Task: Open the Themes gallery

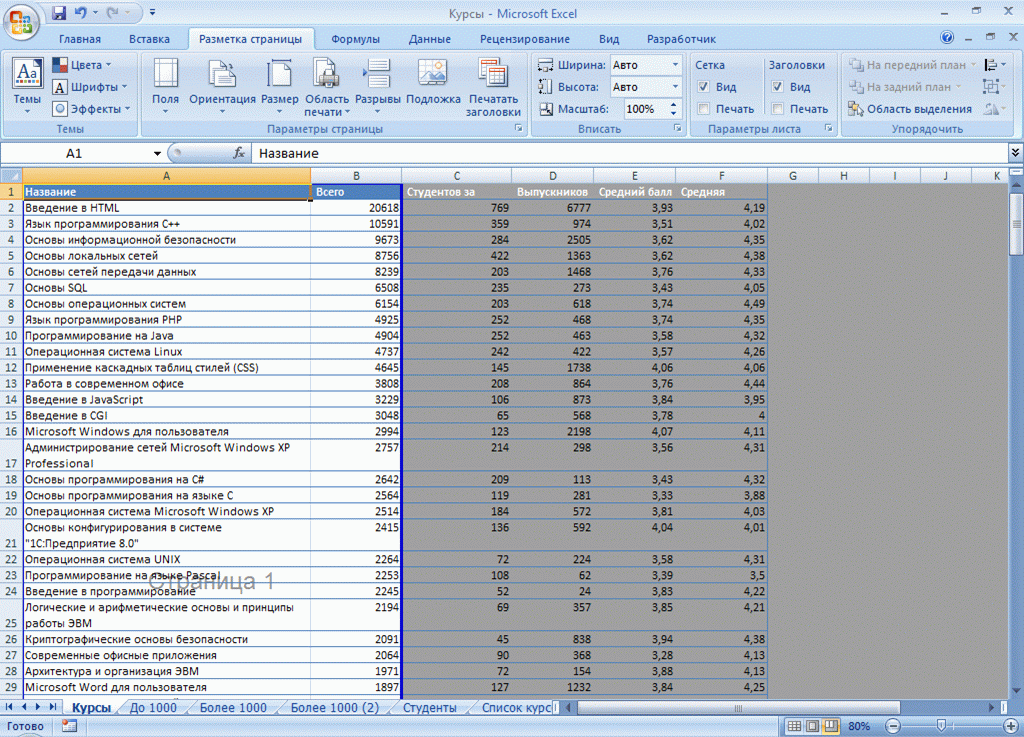Action: (x=27, y=87)
